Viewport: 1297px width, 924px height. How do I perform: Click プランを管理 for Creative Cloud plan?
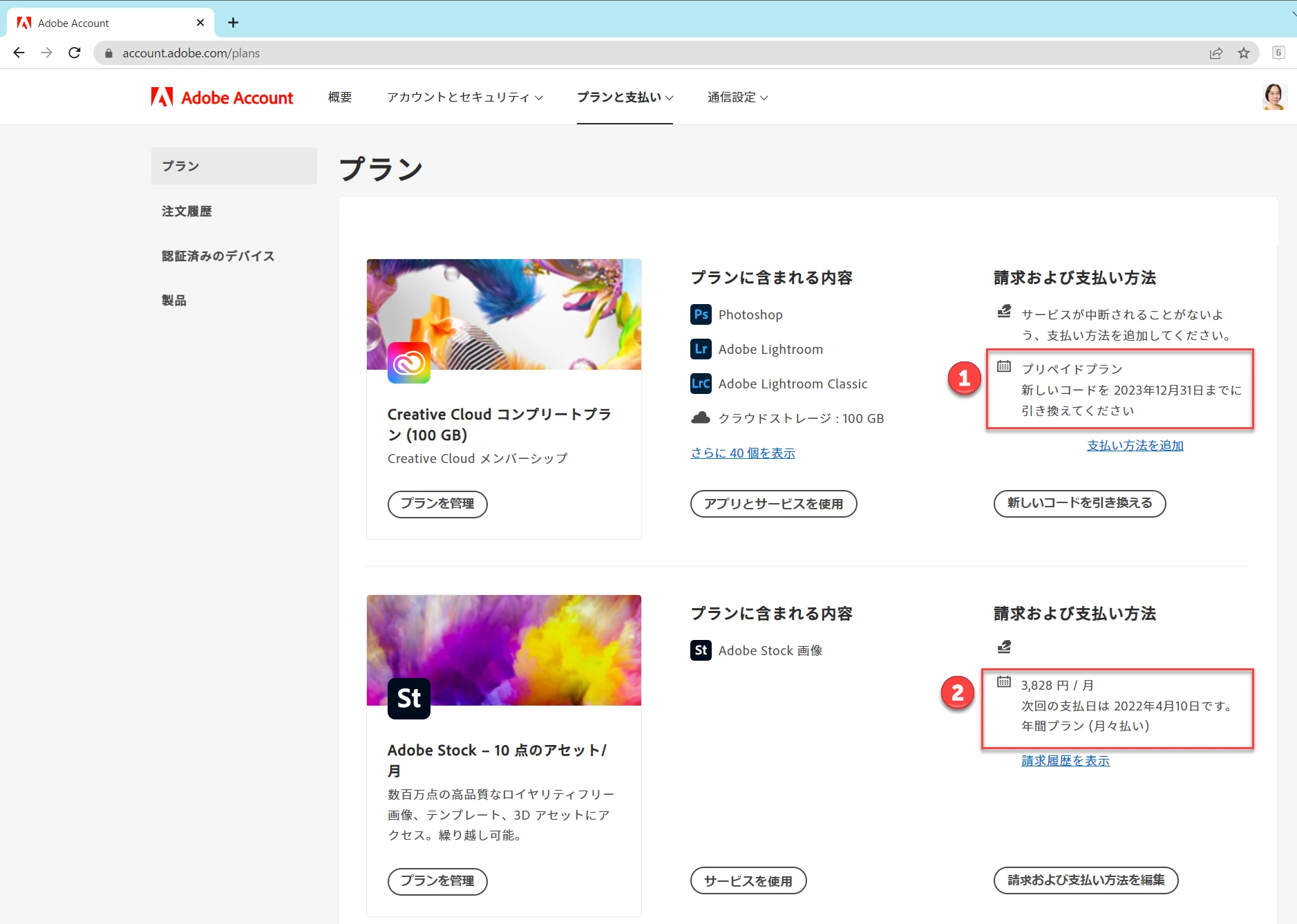pyautogui.click(x=437, y=504)
